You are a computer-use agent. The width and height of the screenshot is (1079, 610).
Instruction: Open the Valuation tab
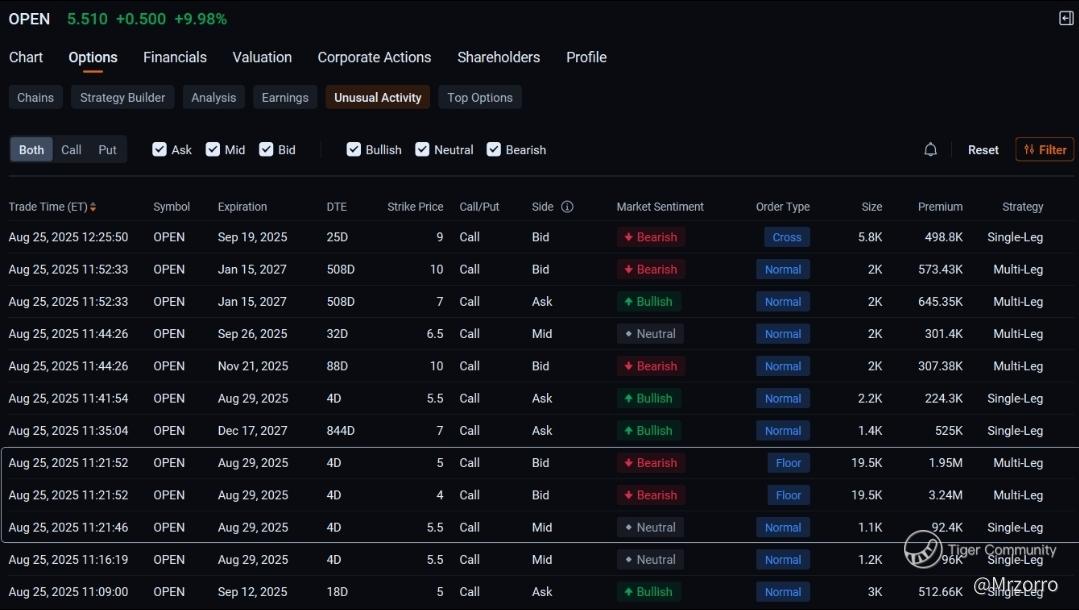tap(262, 57)
